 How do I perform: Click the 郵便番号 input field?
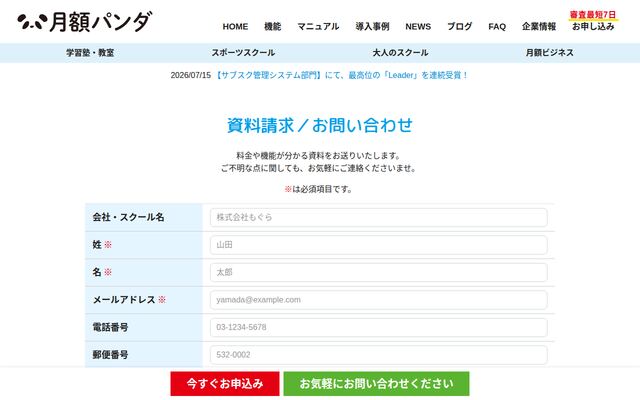click(378, 355)
